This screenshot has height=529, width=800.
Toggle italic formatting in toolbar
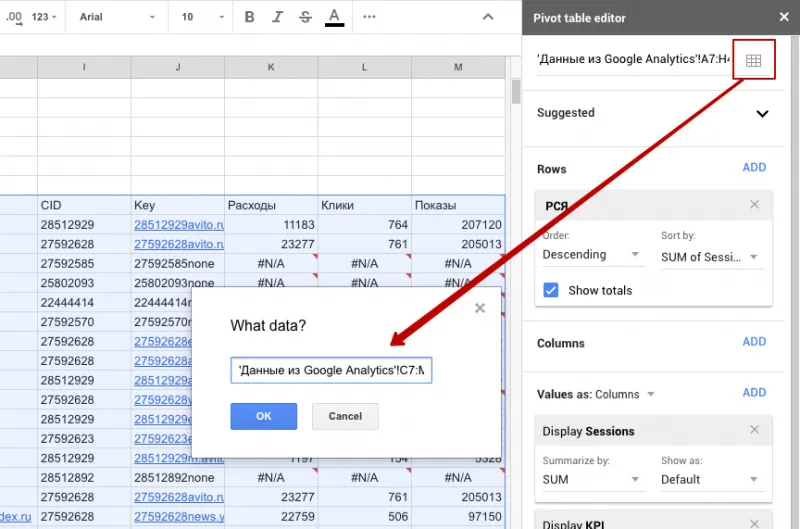[x=277, y=17]
